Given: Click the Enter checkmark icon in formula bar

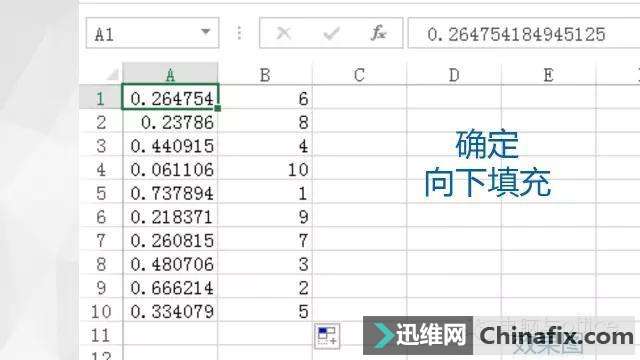Looking at the screenshot, I should (x=331, y=33).
